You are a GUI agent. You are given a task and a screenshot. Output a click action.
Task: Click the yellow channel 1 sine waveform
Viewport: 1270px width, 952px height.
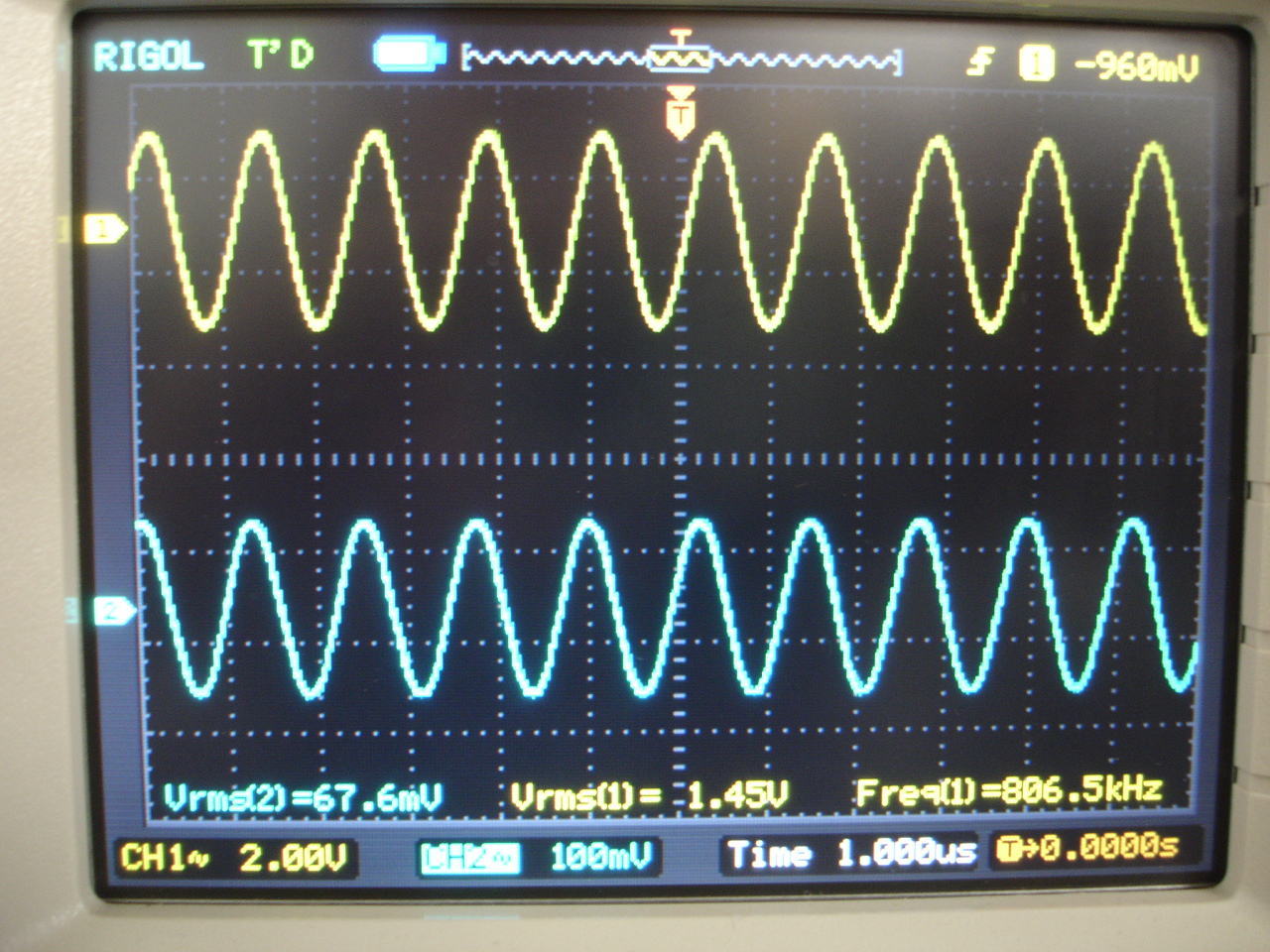[669, 233]
